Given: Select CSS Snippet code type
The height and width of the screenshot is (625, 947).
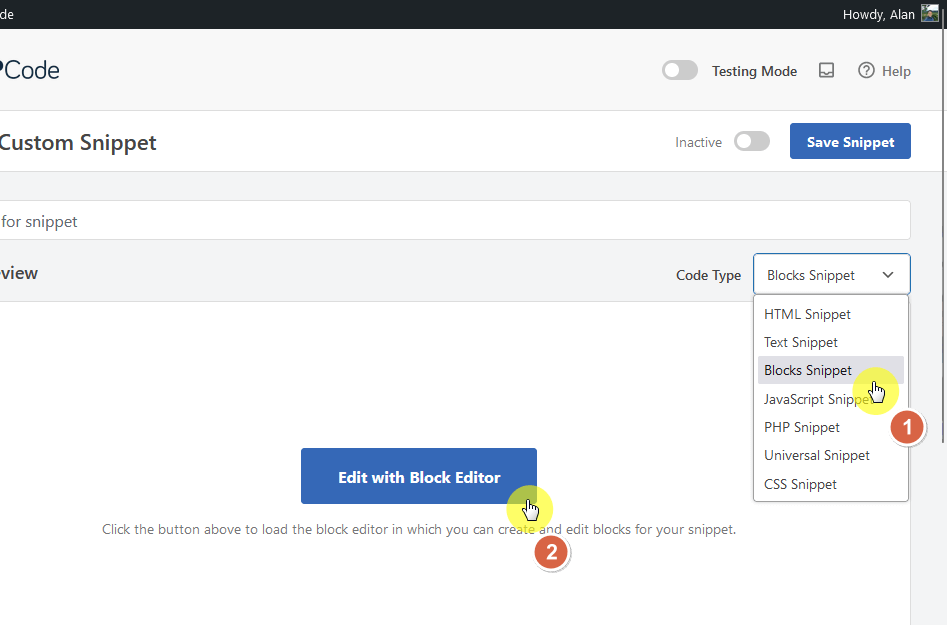Looking at the screenshot, I should click(830, 484).
